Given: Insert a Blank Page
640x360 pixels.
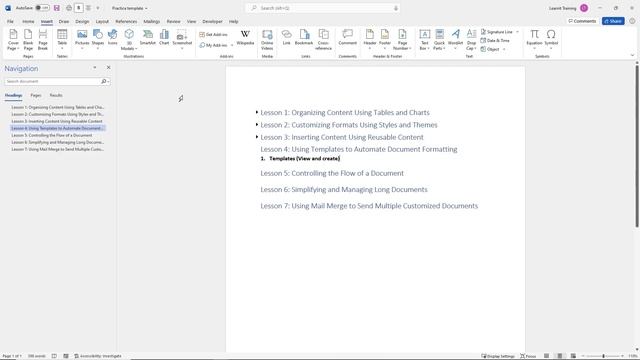Looking at the screenshot, I should point(28,40).
